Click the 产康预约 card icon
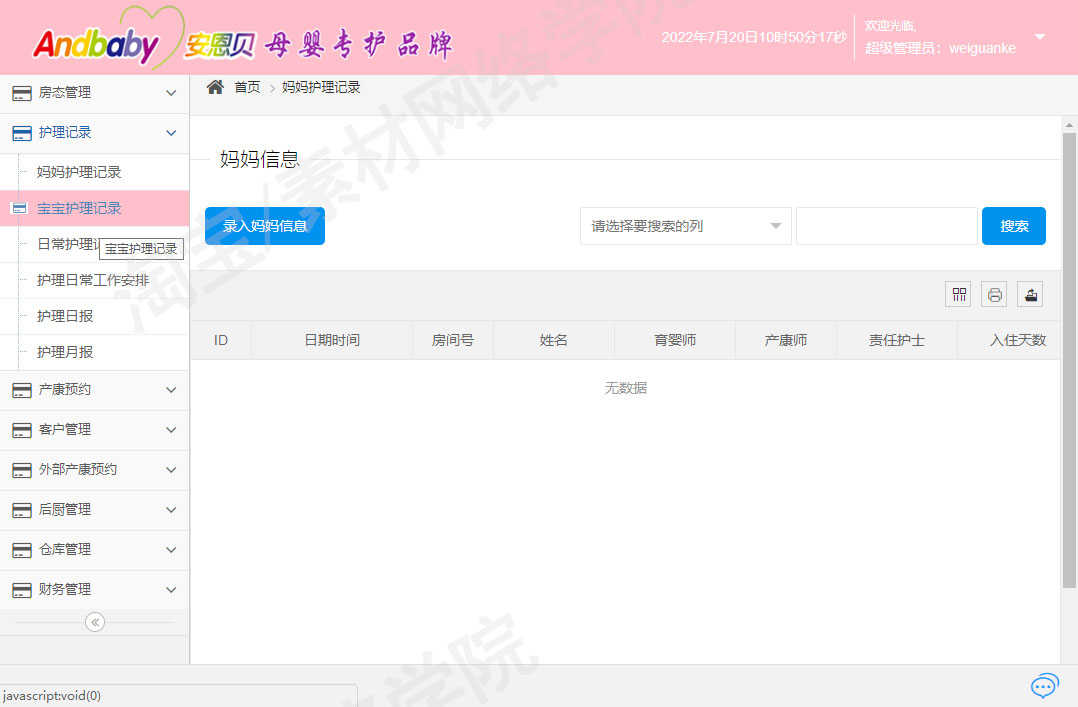The height and width of the screenshot is (707, 1078). tap(22, 391)
